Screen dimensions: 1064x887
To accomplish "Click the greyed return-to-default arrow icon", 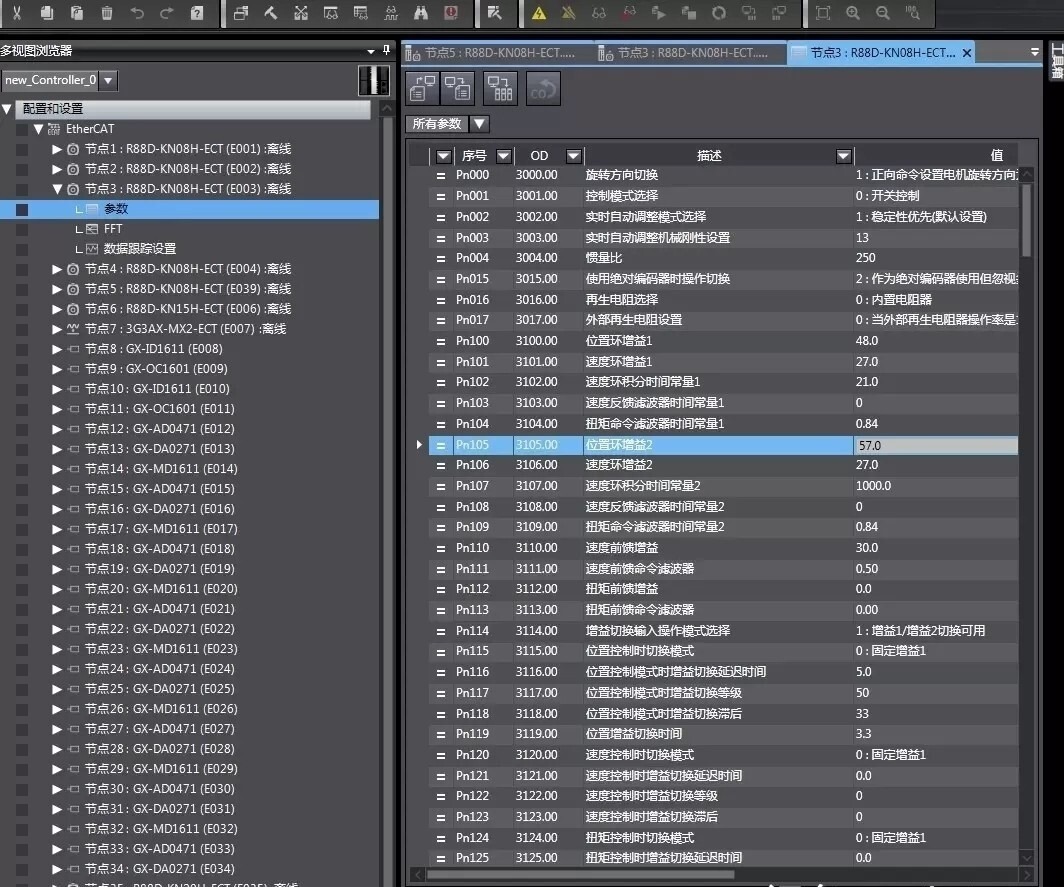I will click(x=543, y=88).
